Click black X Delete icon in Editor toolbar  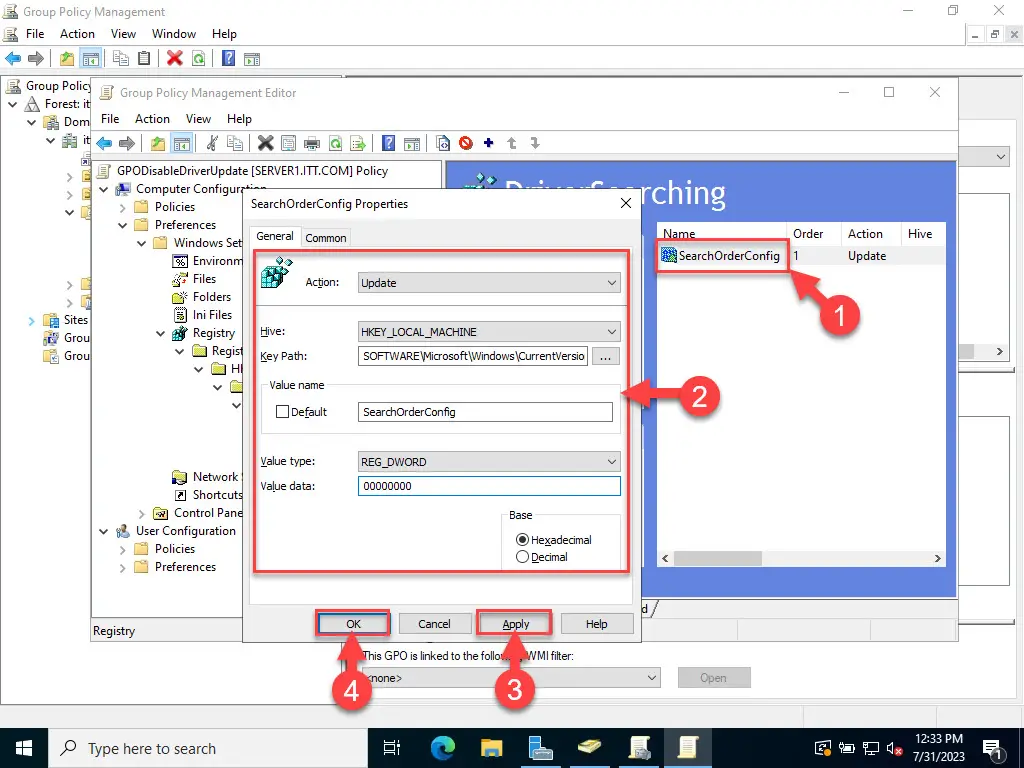click(265, 143)
